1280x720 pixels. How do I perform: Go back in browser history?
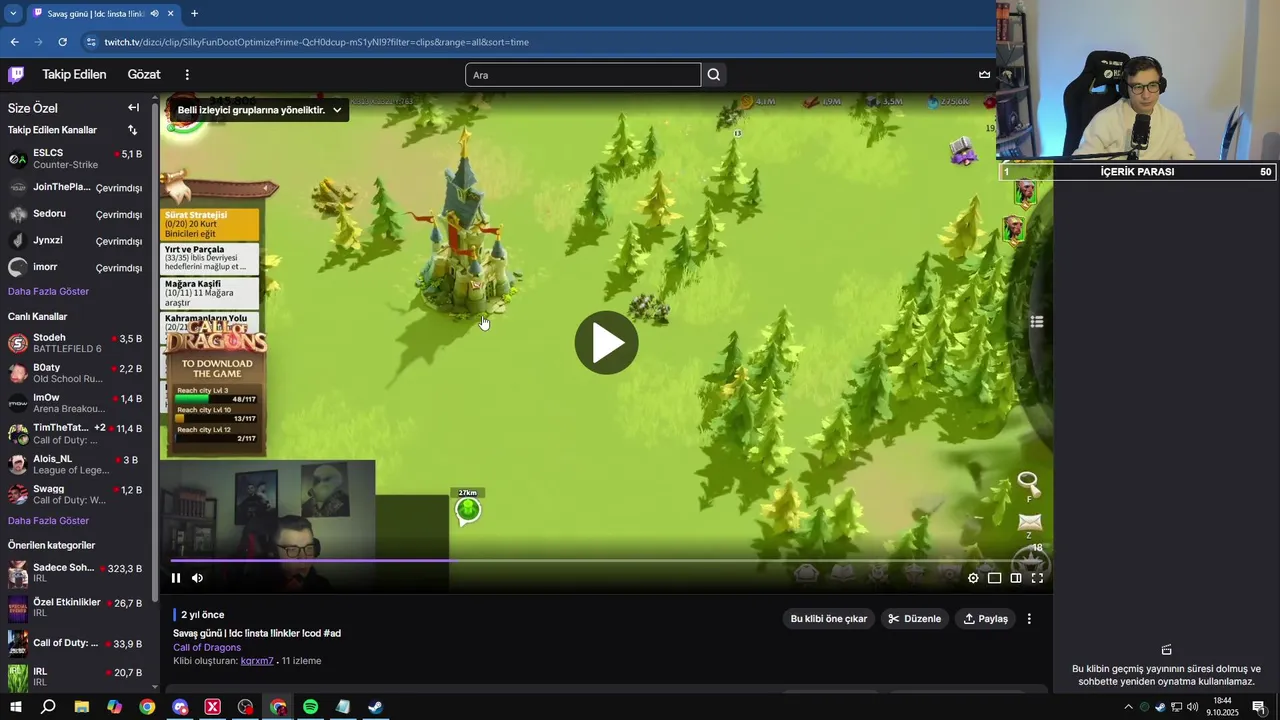pyautogui.click(x=14, y=42)
